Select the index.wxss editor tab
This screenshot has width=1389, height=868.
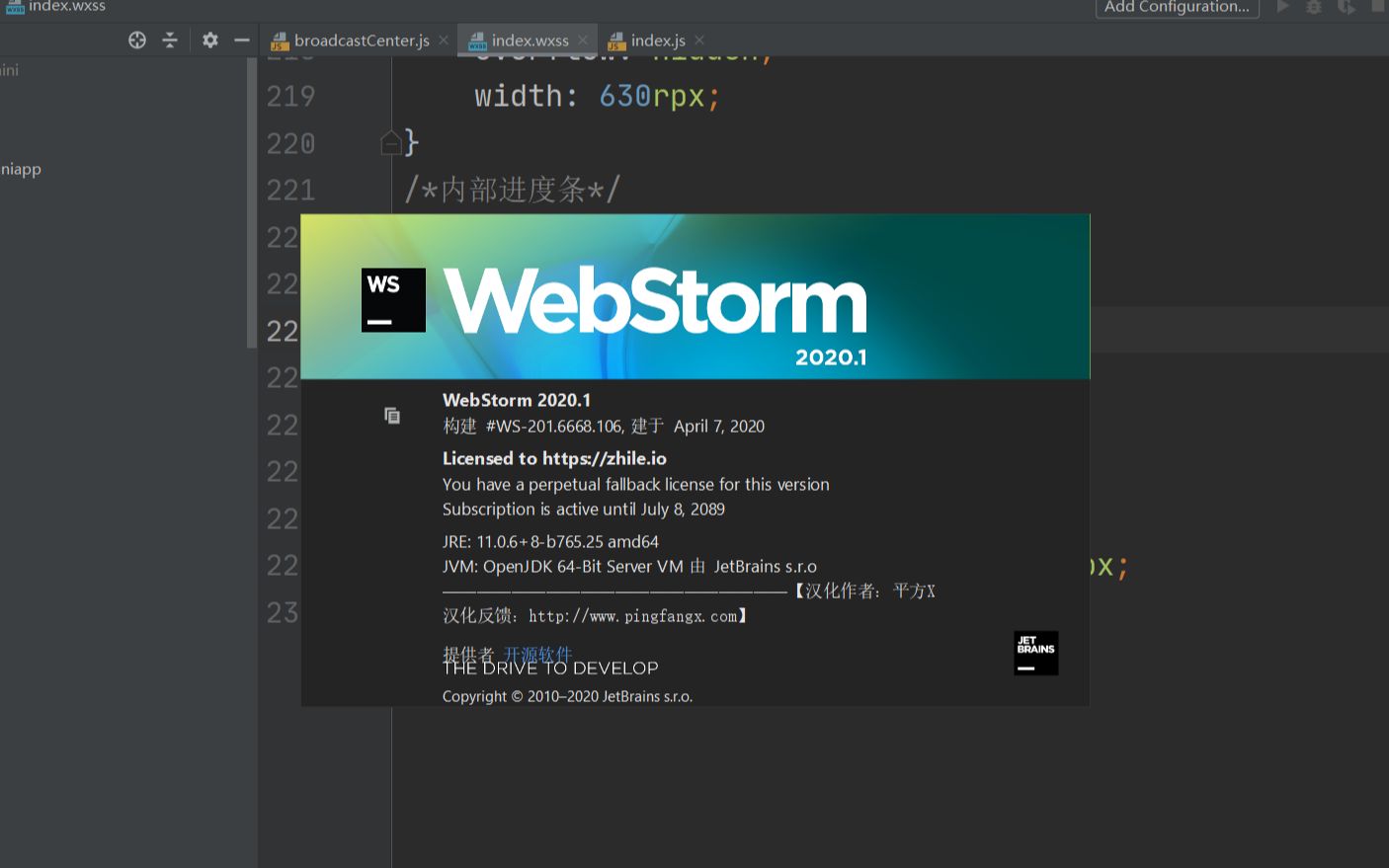click(x=530, y=40)
